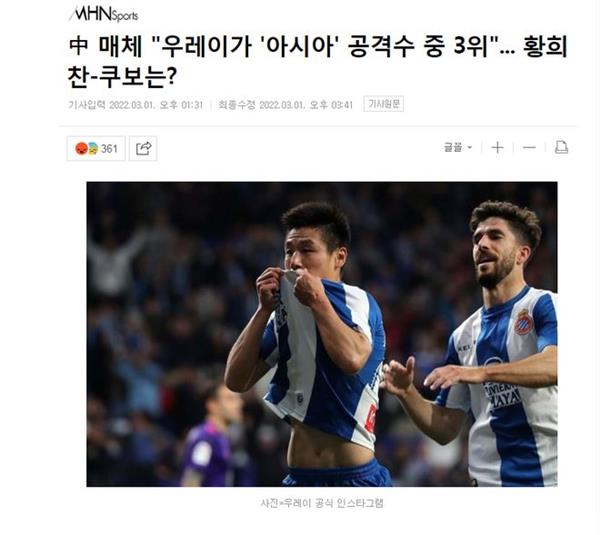Click the arrow beside 글꼴
Image resolution: width=600 pixels, height=535 pixels.
click(x=470, y=148)
